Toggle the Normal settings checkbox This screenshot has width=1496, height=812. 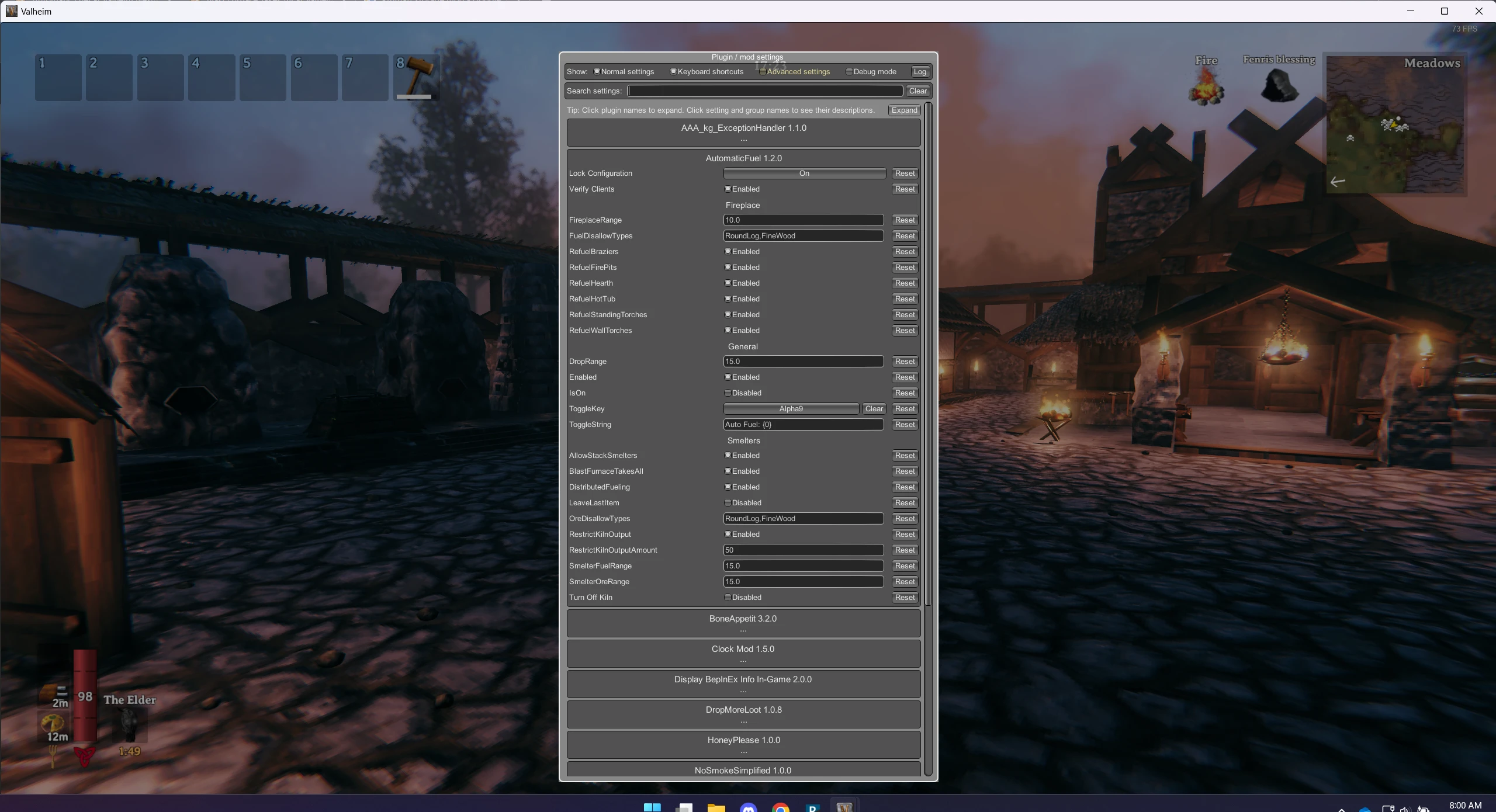(597, 71)
